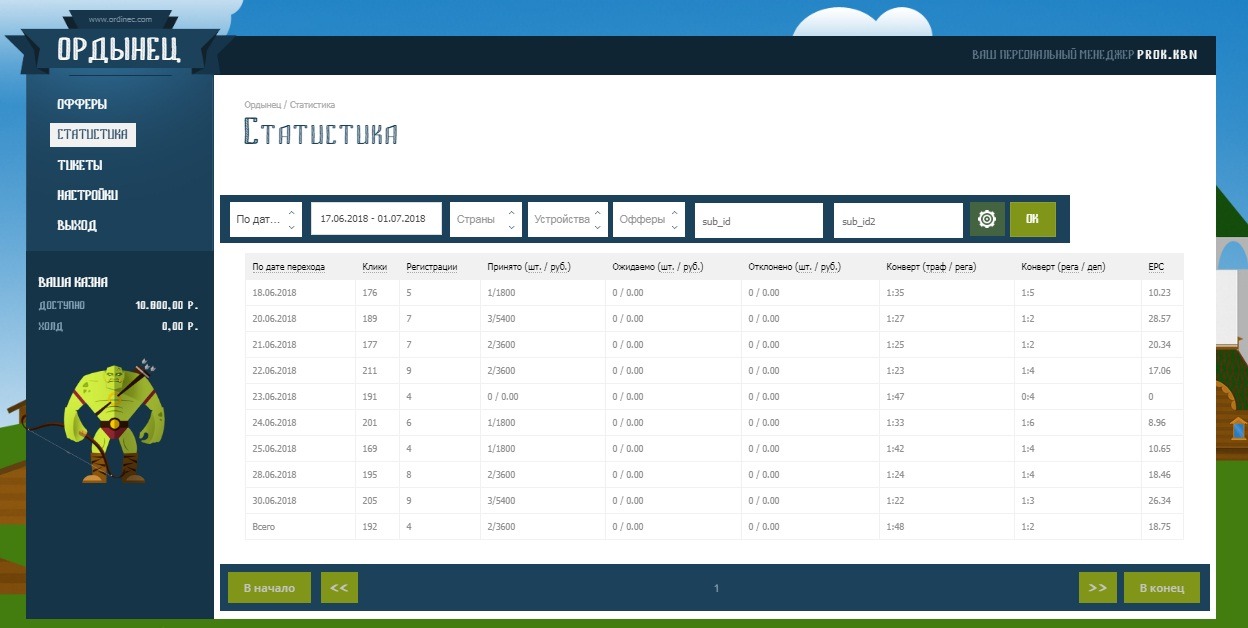
Task: Open the Офферы sidebar menu item
Action: pyautogui.click(x=82, y=104)
